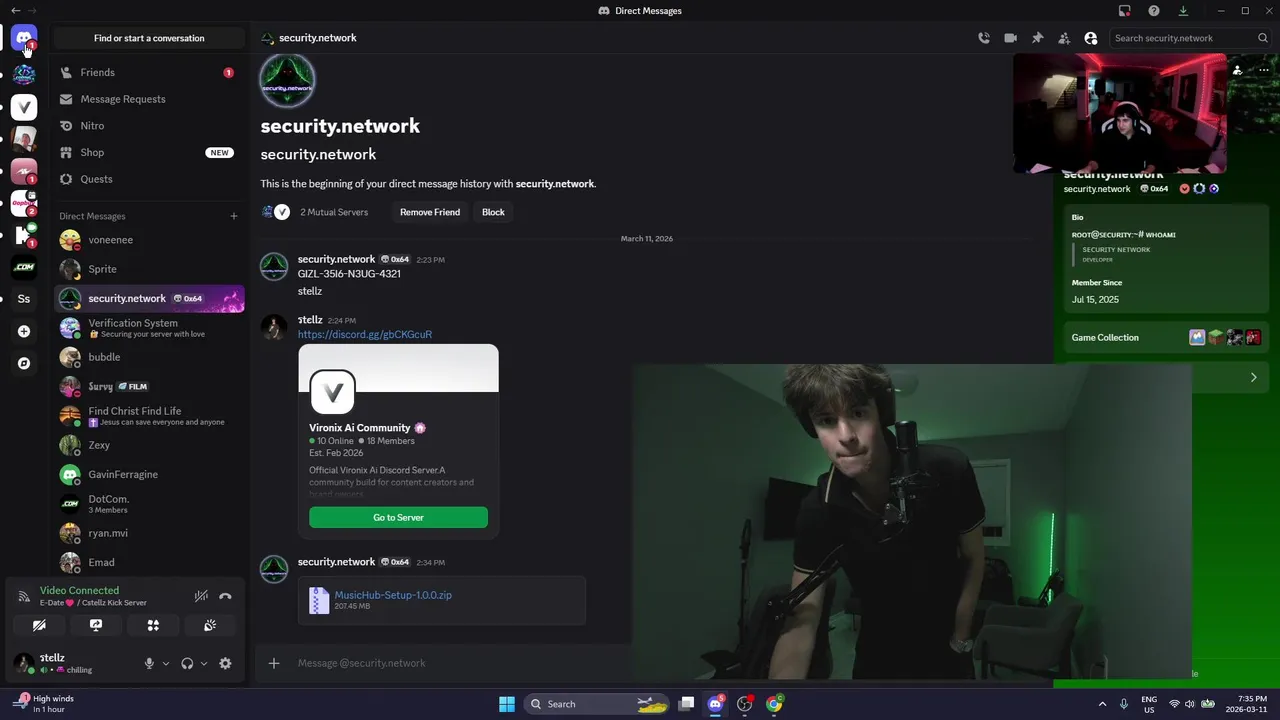Create a new DM with plus icon
This screenshot has height=720, width=1280.
(x=234, y=216)
